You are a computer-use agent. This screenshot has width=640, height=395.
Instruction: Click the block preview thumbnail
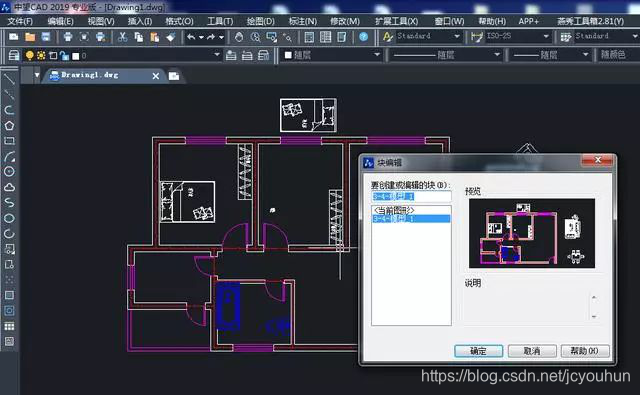pyautogui.click(x=532, y=233)
